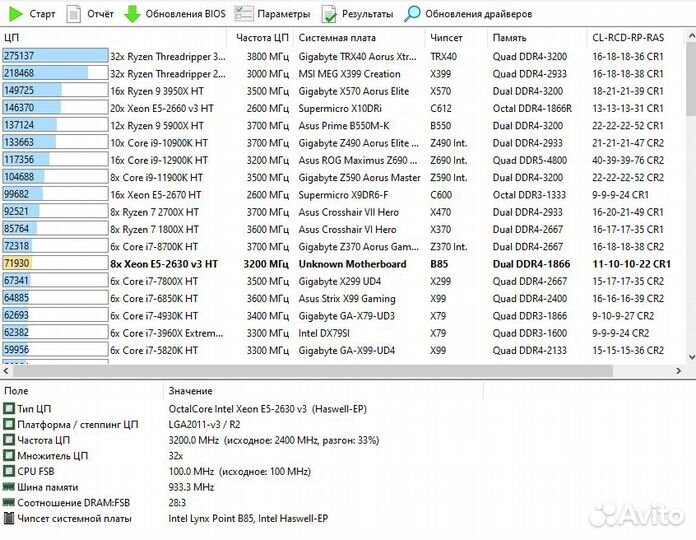Sort by the Чипсет column header

click(x=456, y=38)
